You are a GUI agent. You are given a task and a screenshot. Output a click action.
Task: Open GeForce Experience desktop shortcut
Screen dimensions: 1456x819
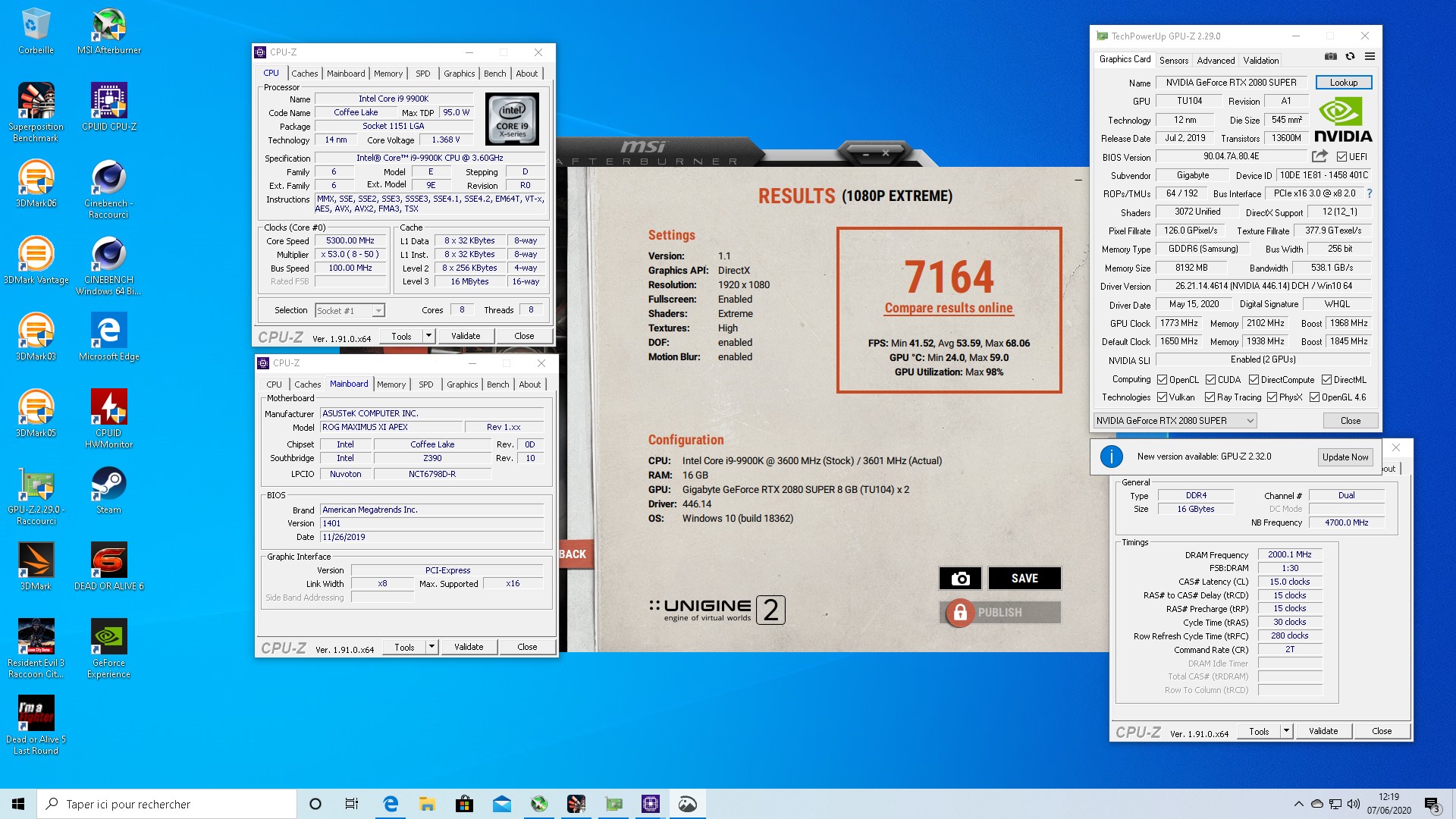click(109, 648)
